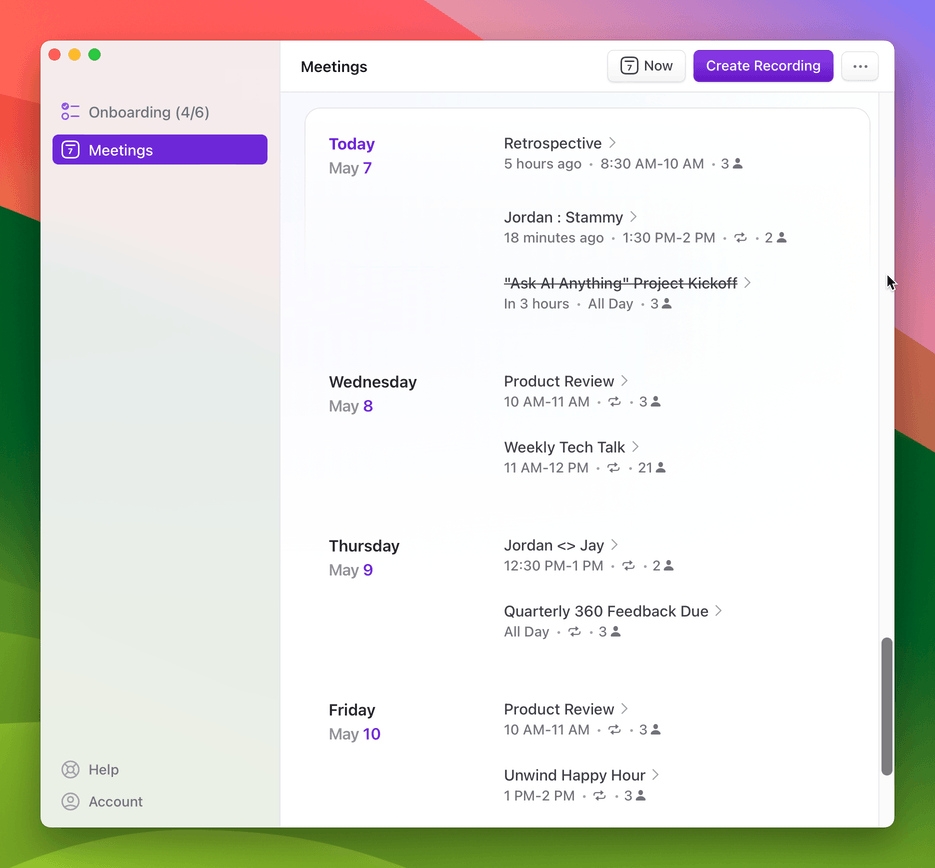
Task: Click the Meetings calendar icon in sidebar
Action: tap(70, 150)
